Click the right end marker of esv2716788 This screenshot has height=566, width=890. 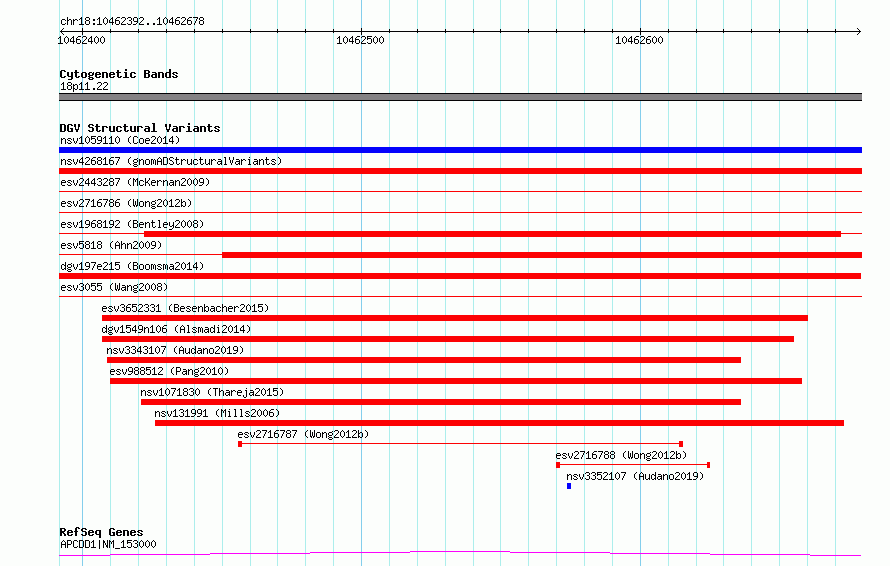[x=708, y=465]
